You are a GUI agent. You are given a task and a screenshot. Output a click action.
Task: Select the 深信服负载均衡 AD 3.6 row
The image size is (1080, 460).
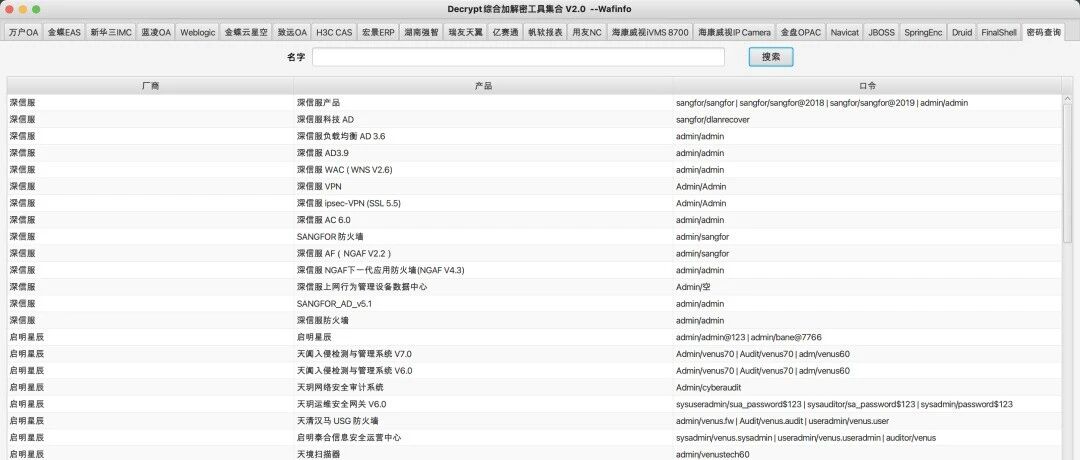click(x=534, y=136)
